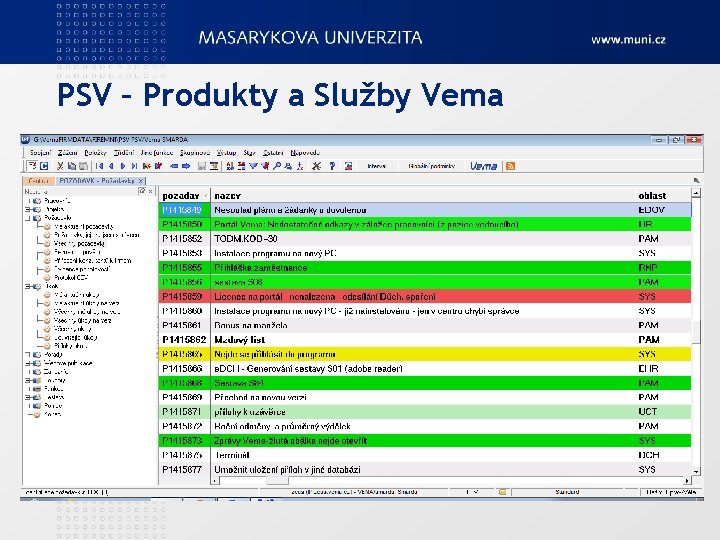Open the Nápověda menu

(x=305, y=153)
